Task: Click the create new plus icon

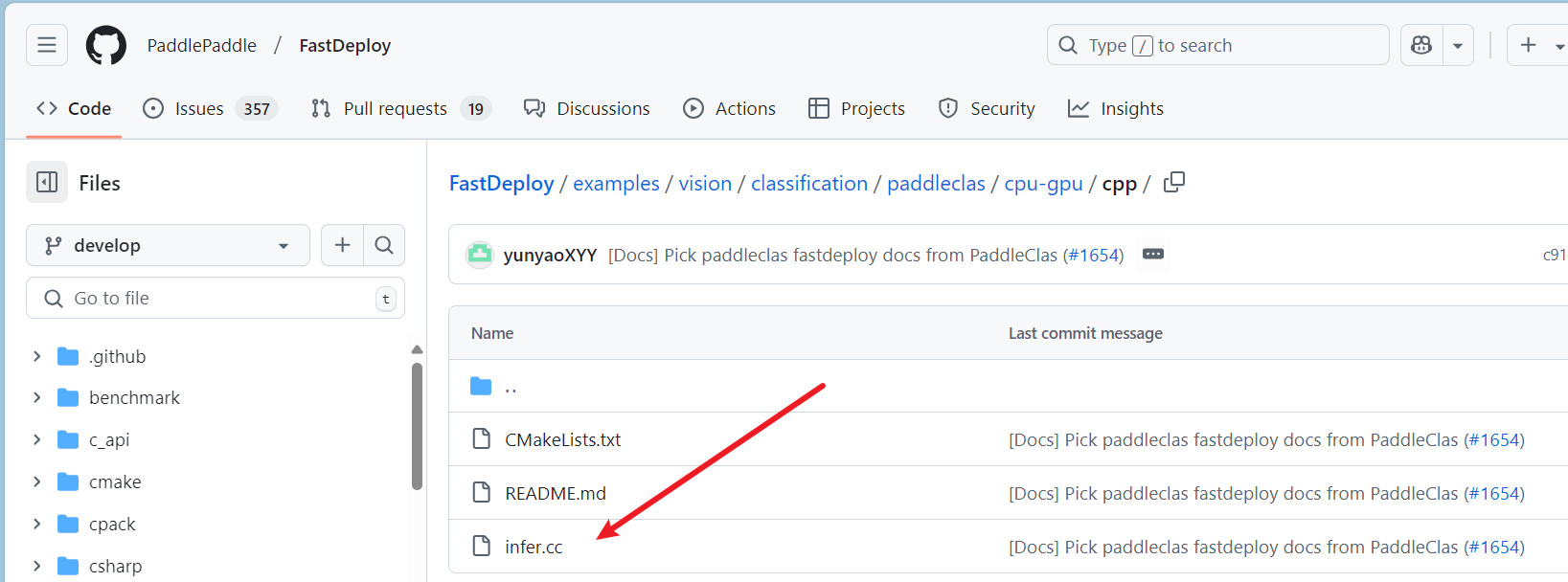Action: [1529, 45]
